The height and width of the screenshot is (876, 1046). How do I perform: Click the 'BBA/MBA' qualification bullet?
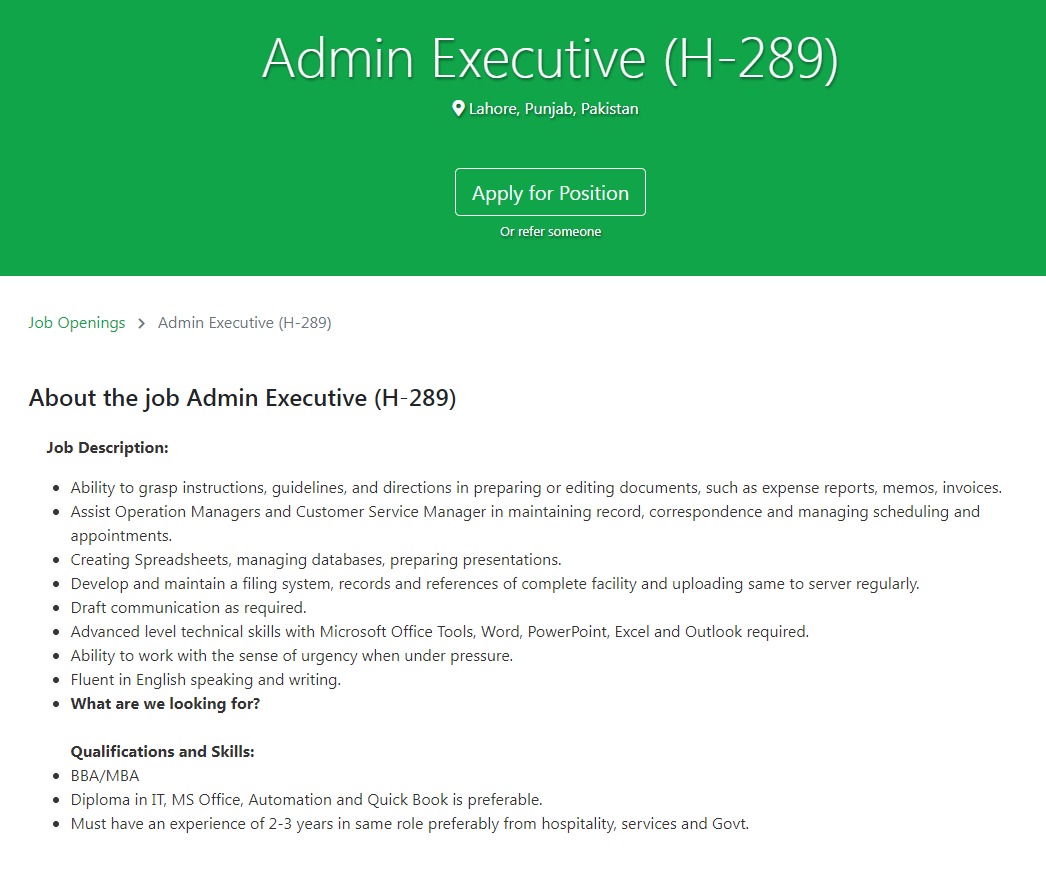pos(105,776)
